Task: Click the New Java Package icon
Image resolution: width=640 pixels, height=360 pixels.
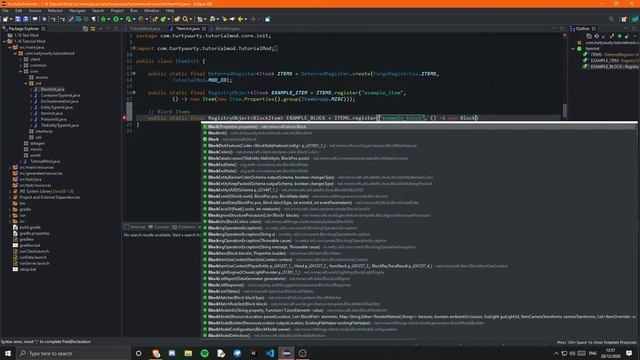Action: coord(154,19)
